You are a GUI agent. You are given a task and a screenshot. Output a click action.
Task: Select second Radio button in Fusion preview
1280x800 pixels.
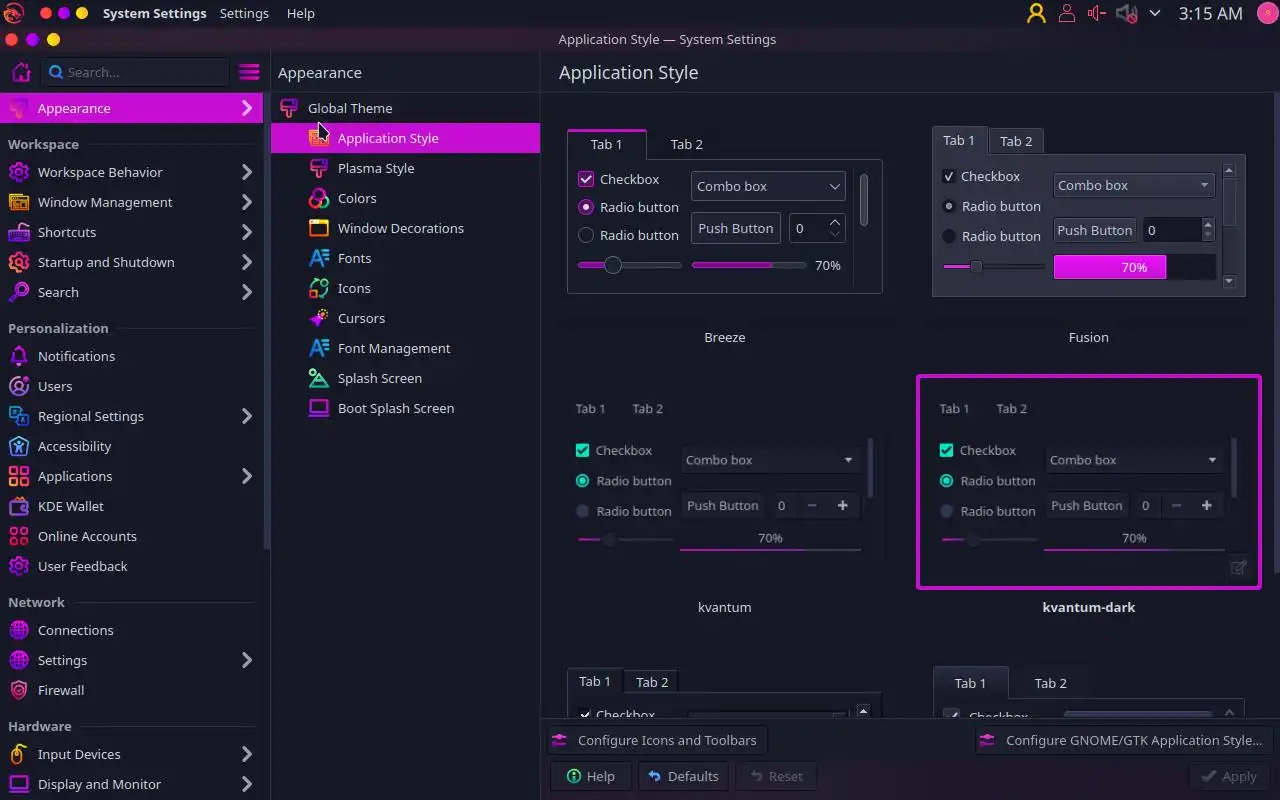coord(949,236)
